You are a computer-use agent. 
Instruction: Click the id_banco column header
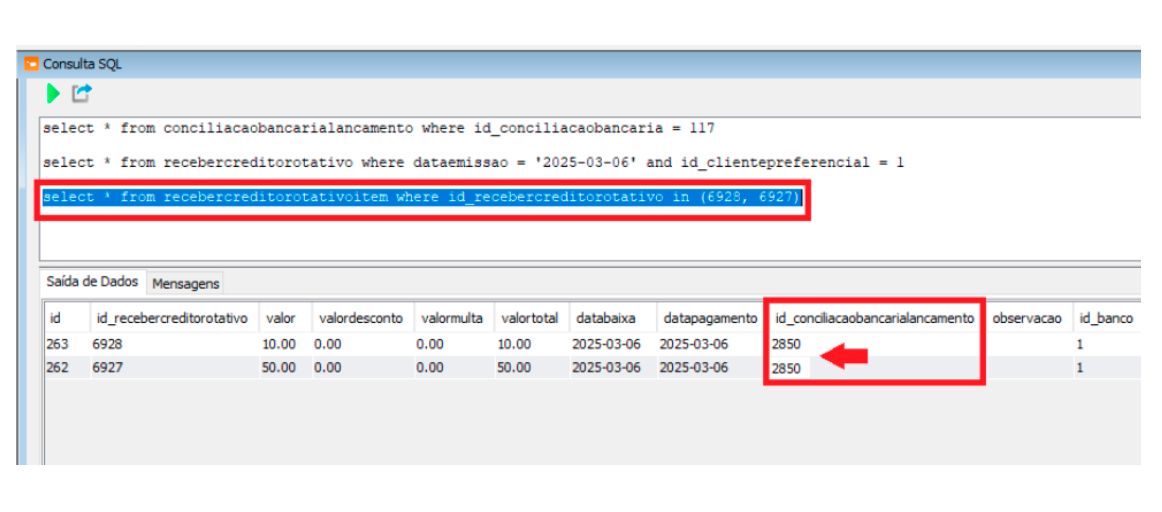click(1106, 318)
